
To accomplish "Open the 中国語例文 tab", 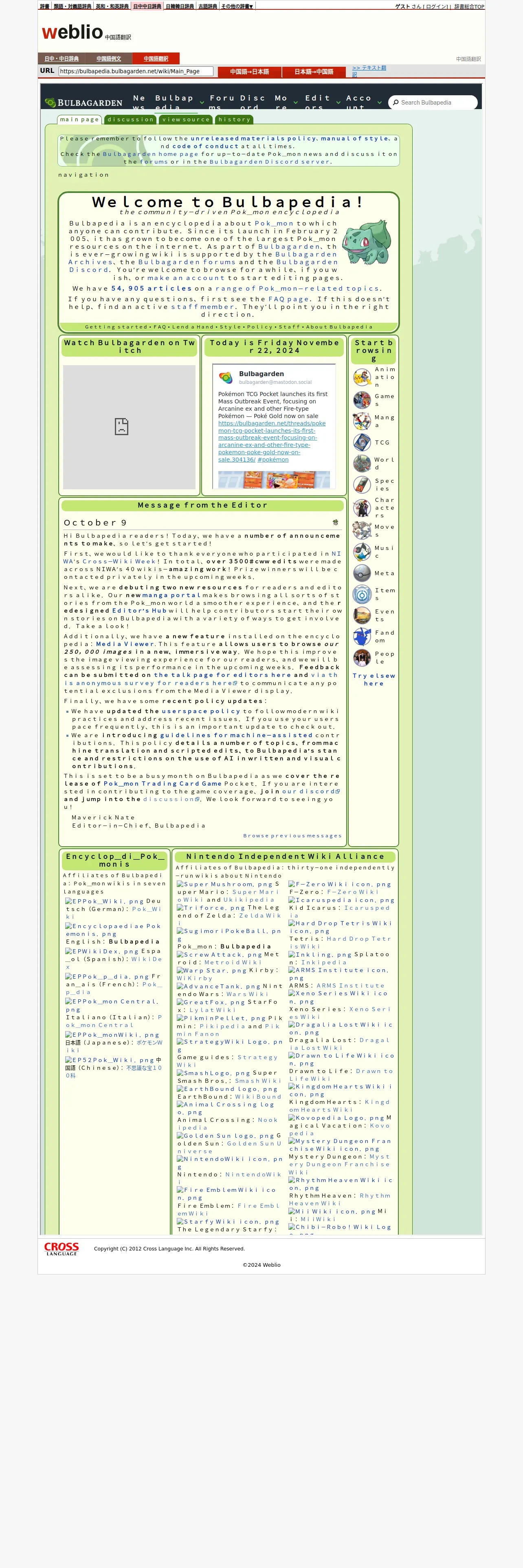I will point(108,59).
